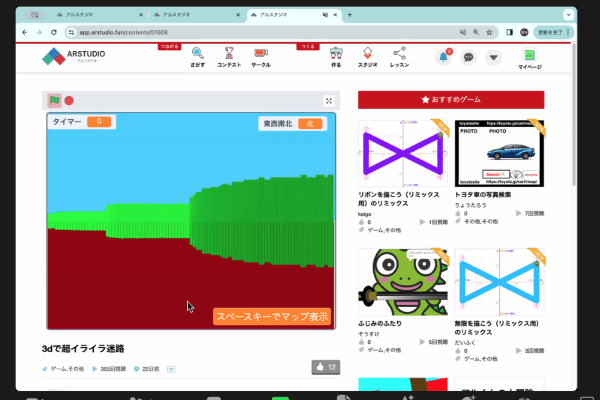Open ふじみのふたり title link
Viewport: 600px width, 400px height.
[x=380, y=323]
